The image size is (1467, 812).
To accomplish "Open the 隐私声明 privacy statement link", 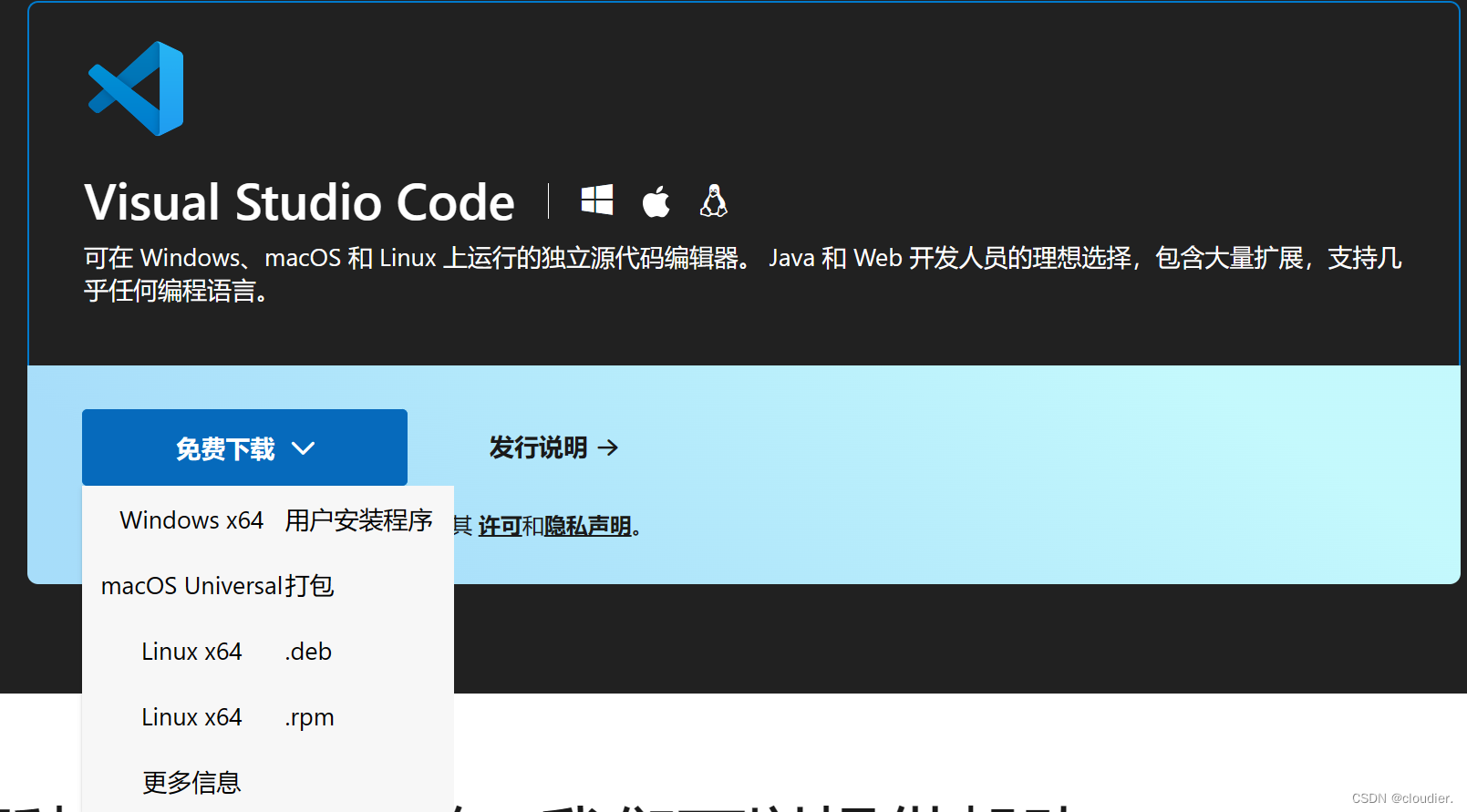I will [588, 526].
